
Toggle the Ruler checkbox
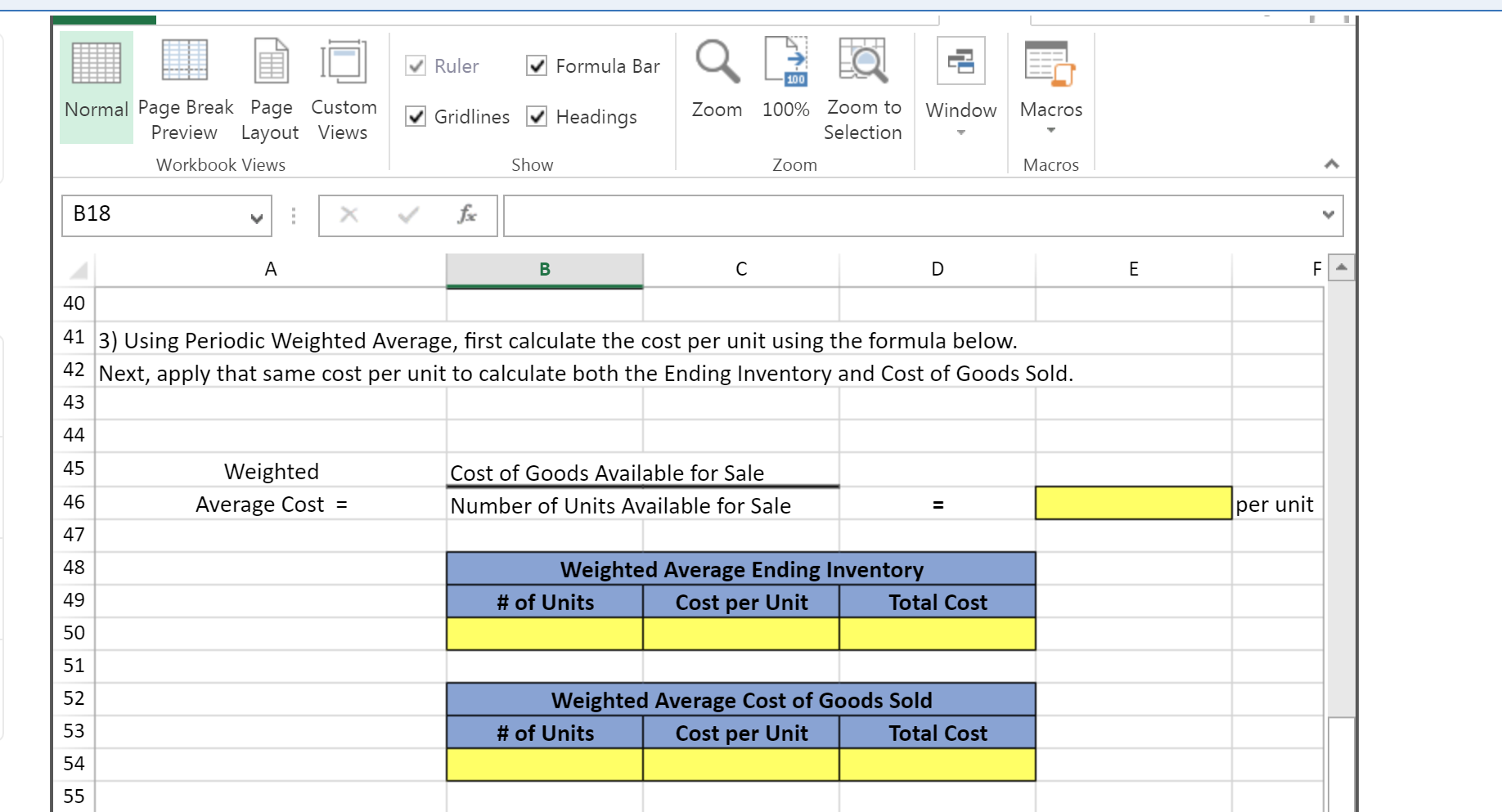(x=416, y=66)
